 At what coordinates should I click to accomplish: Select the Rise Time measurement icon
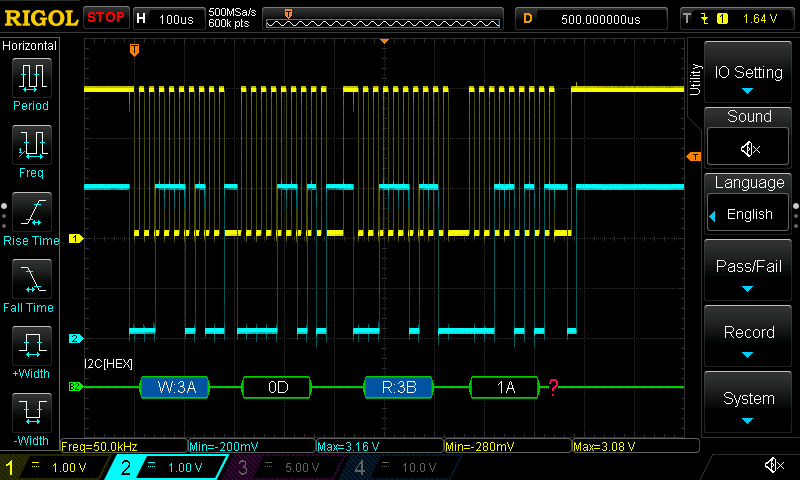[x=32, y=212]
